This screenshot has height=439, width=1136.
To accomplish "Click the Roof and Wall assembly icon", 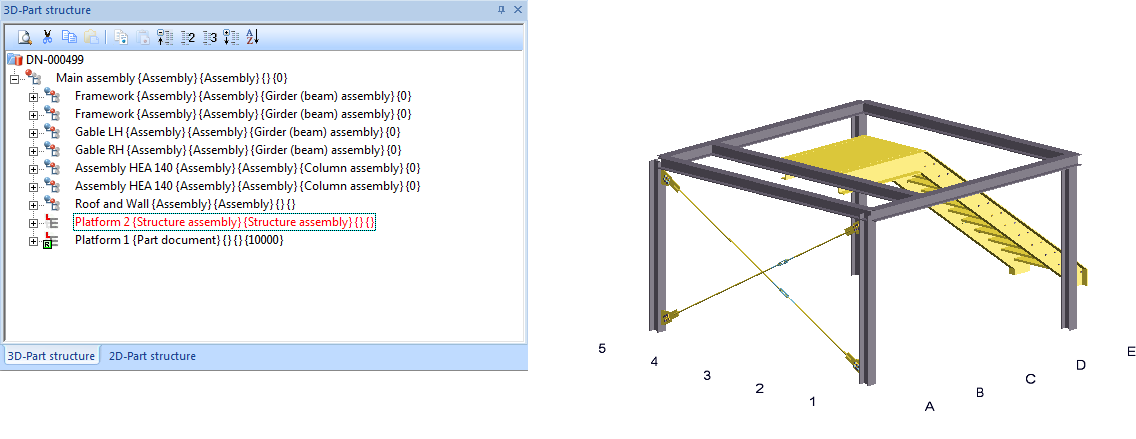I will (x=52, y=204).
